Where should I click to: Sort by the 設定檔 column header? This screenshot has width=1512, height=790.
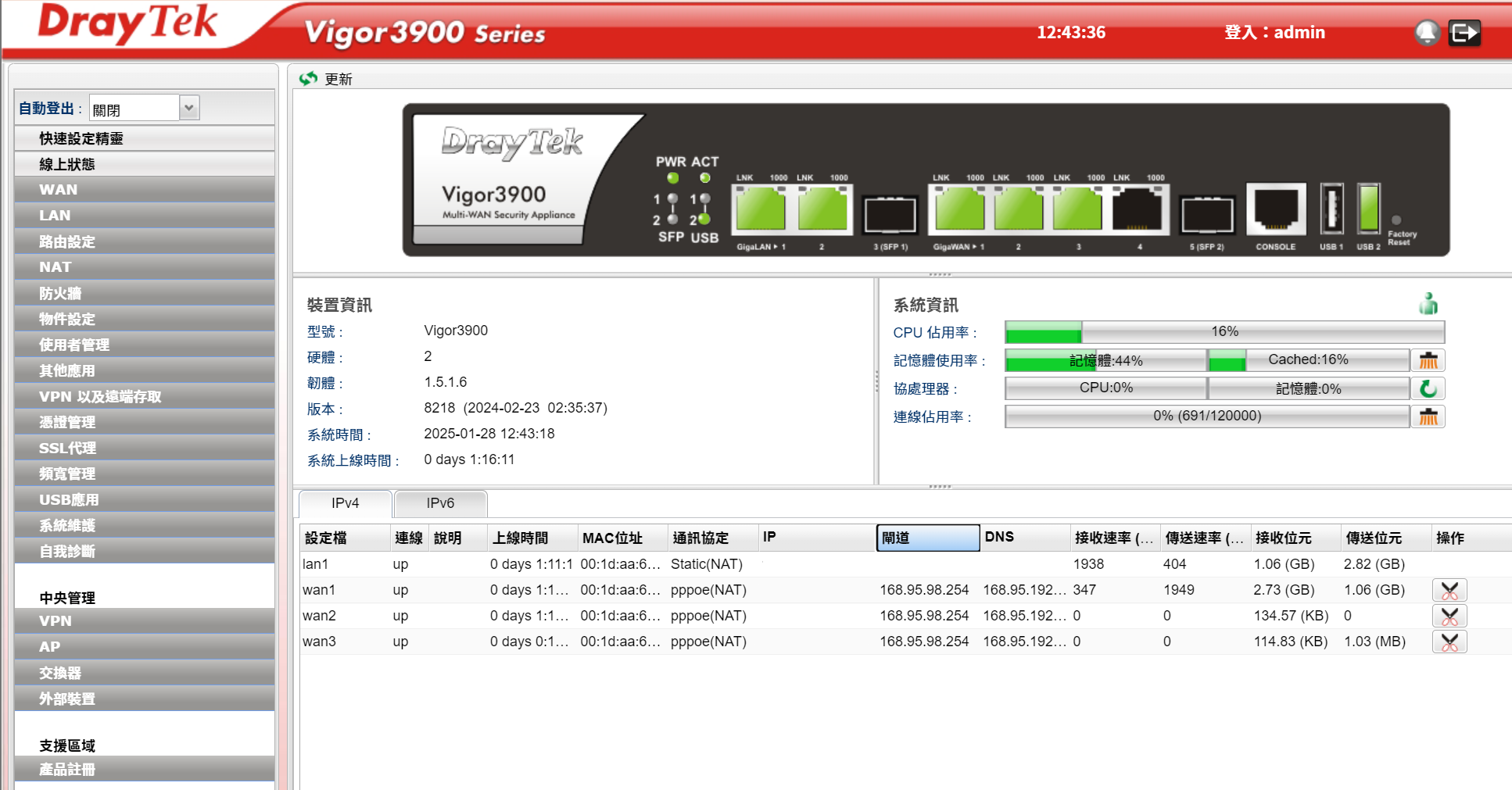point(346,538)
